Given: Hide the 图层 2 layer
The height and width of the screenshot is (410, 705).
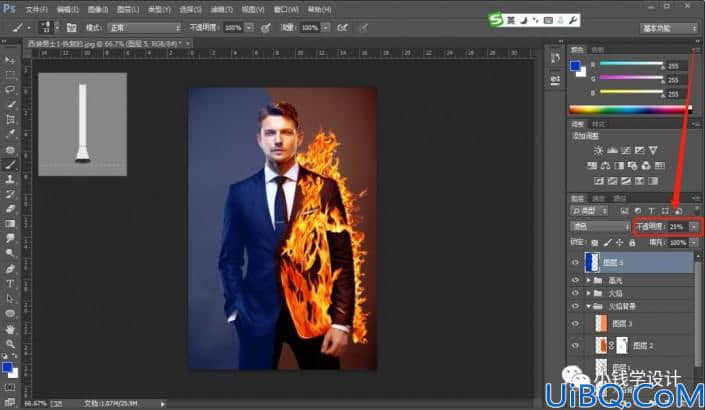Looking at the screenshot, I should pos(575,345).
